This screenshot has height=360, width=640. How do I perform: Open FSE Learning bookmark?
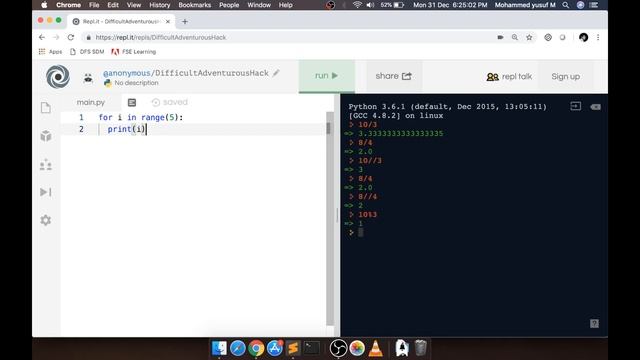point(133,52)
